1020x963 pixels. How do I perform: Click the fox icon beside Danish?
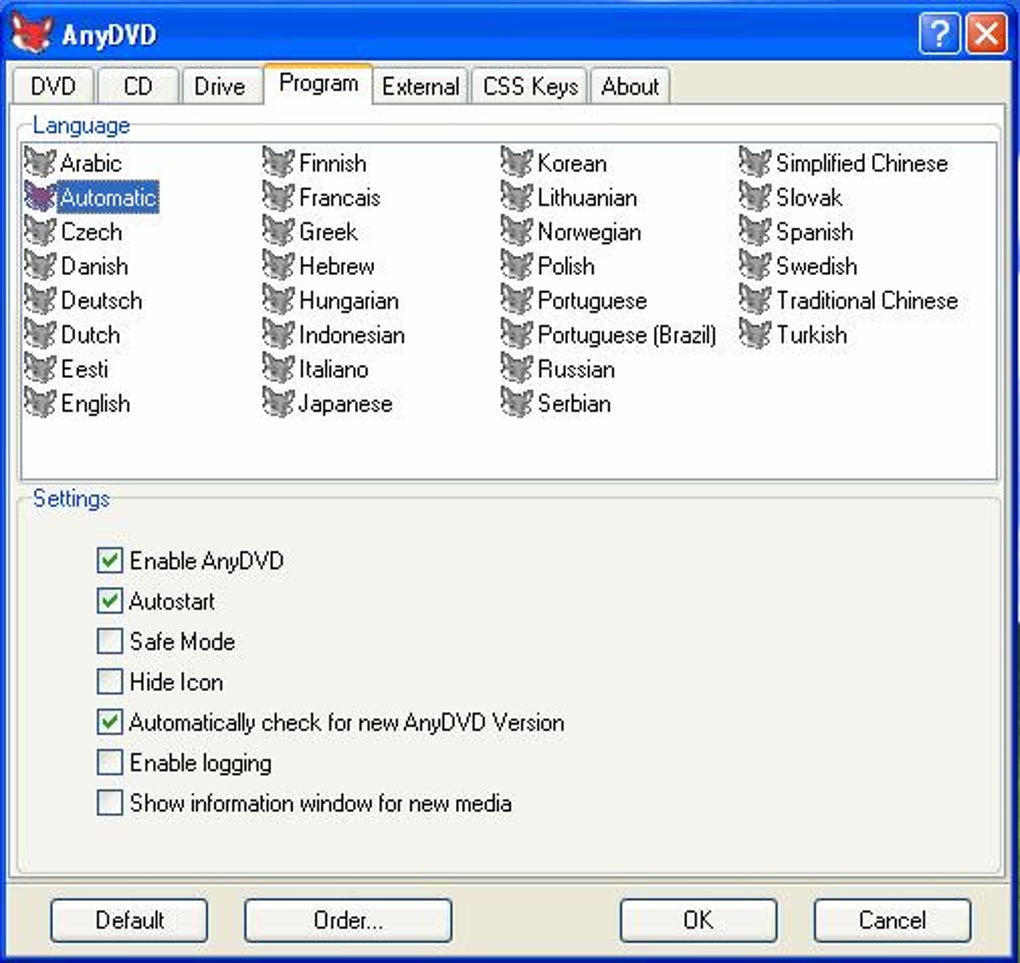click(40, 265)
